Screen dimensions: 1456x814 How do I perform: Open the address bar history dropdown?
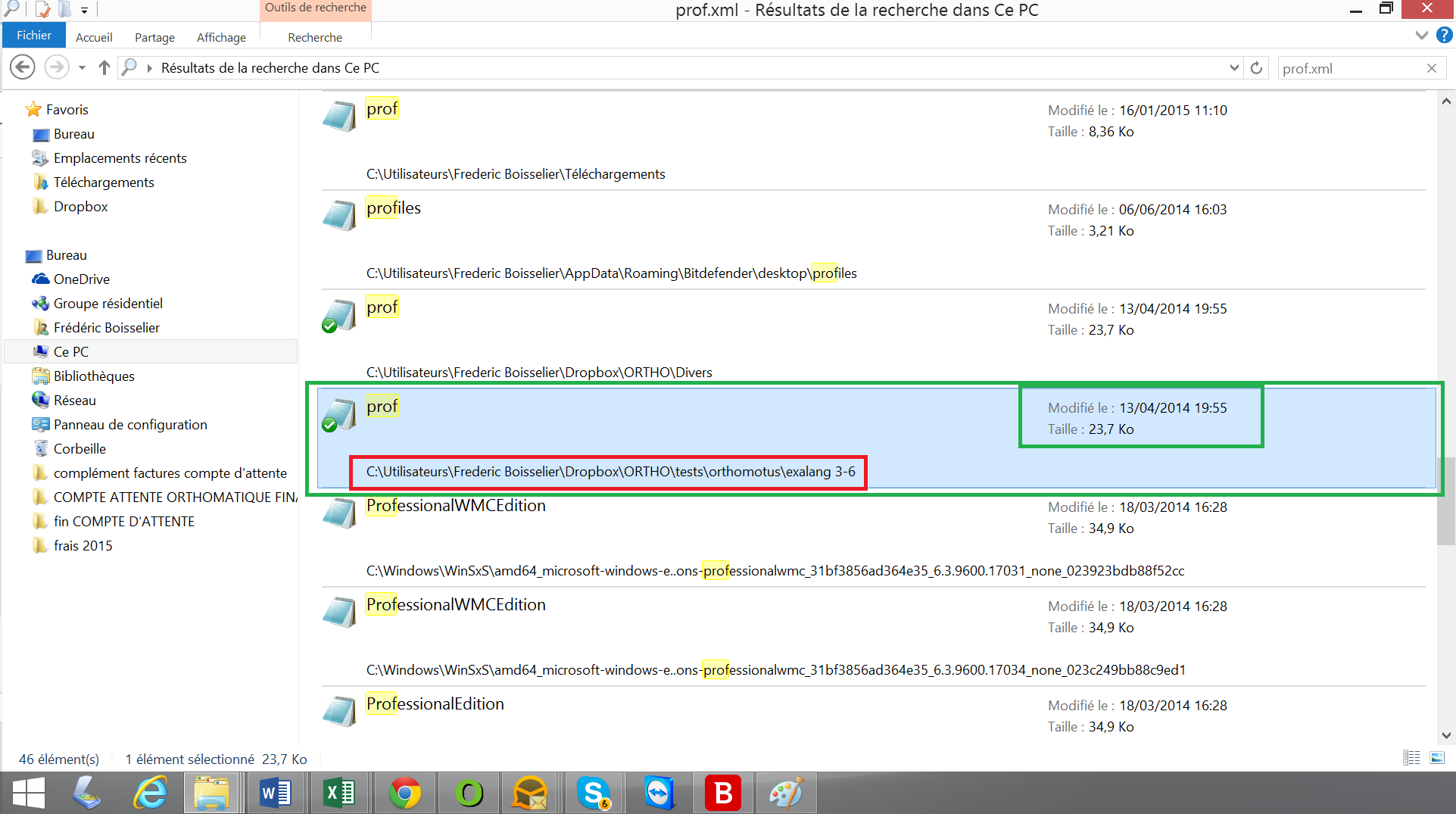pos(1234,68)
